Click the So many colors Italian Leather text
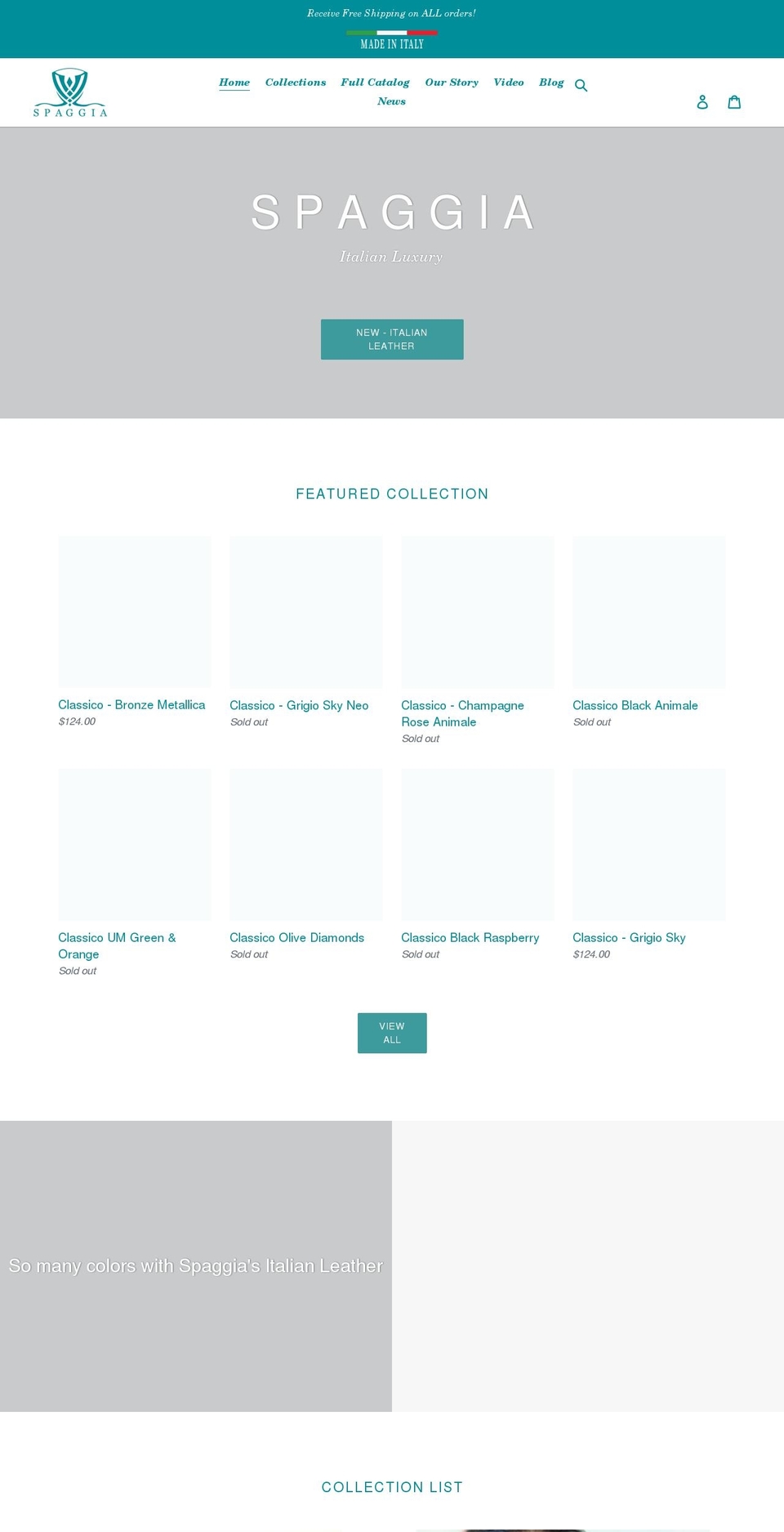The height and width of the screenshot is (1532, 784). coord(196,1266)
